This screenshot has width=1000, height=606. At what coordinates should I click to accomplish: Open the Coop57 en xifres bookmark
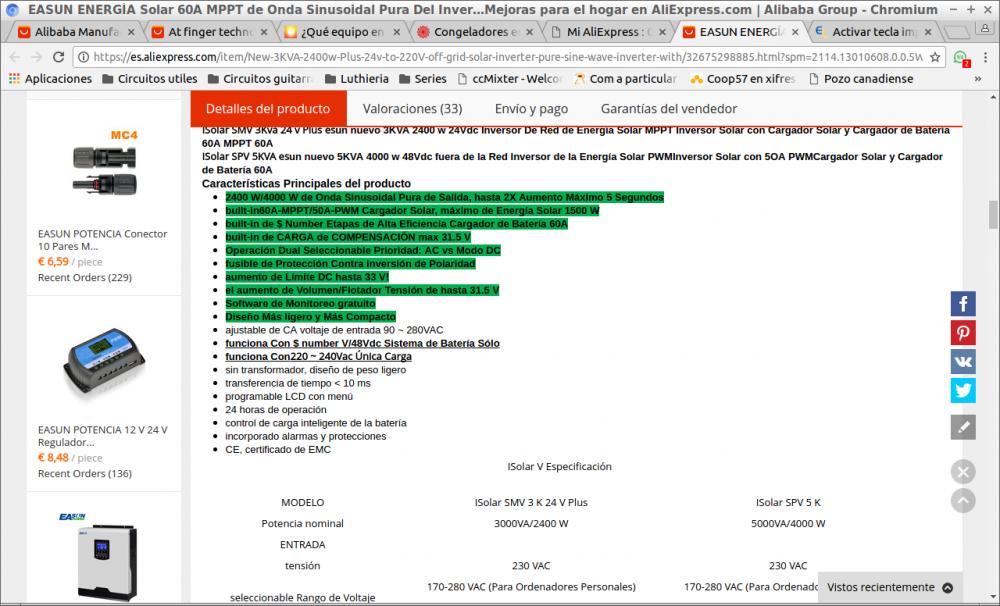pos(743,79)
